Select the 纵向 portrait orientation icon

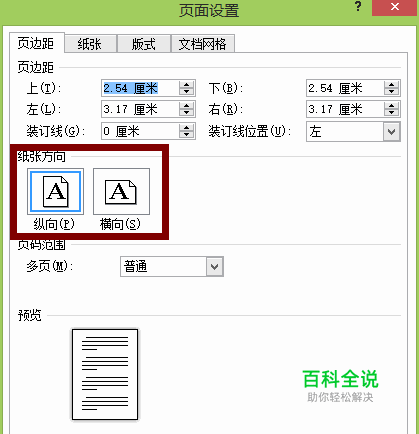pyautogui.click(x=55, y=192)
